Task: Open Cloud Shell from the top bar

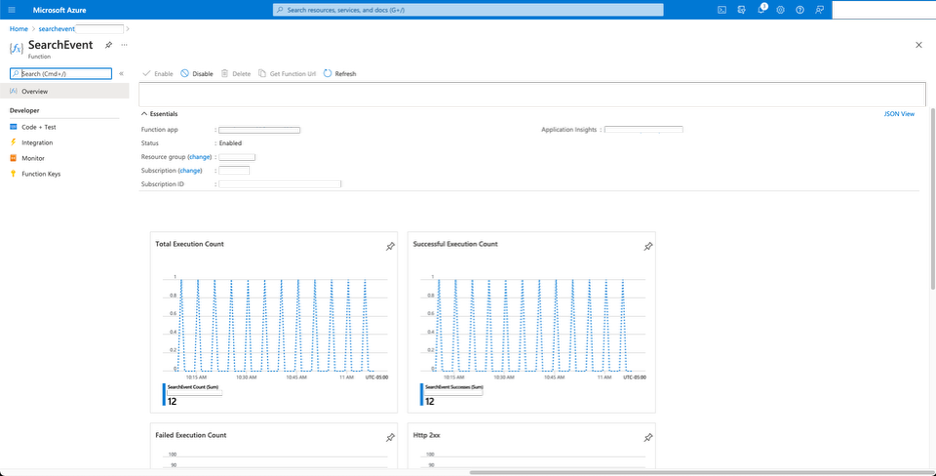Action: [x=722, y=10]
